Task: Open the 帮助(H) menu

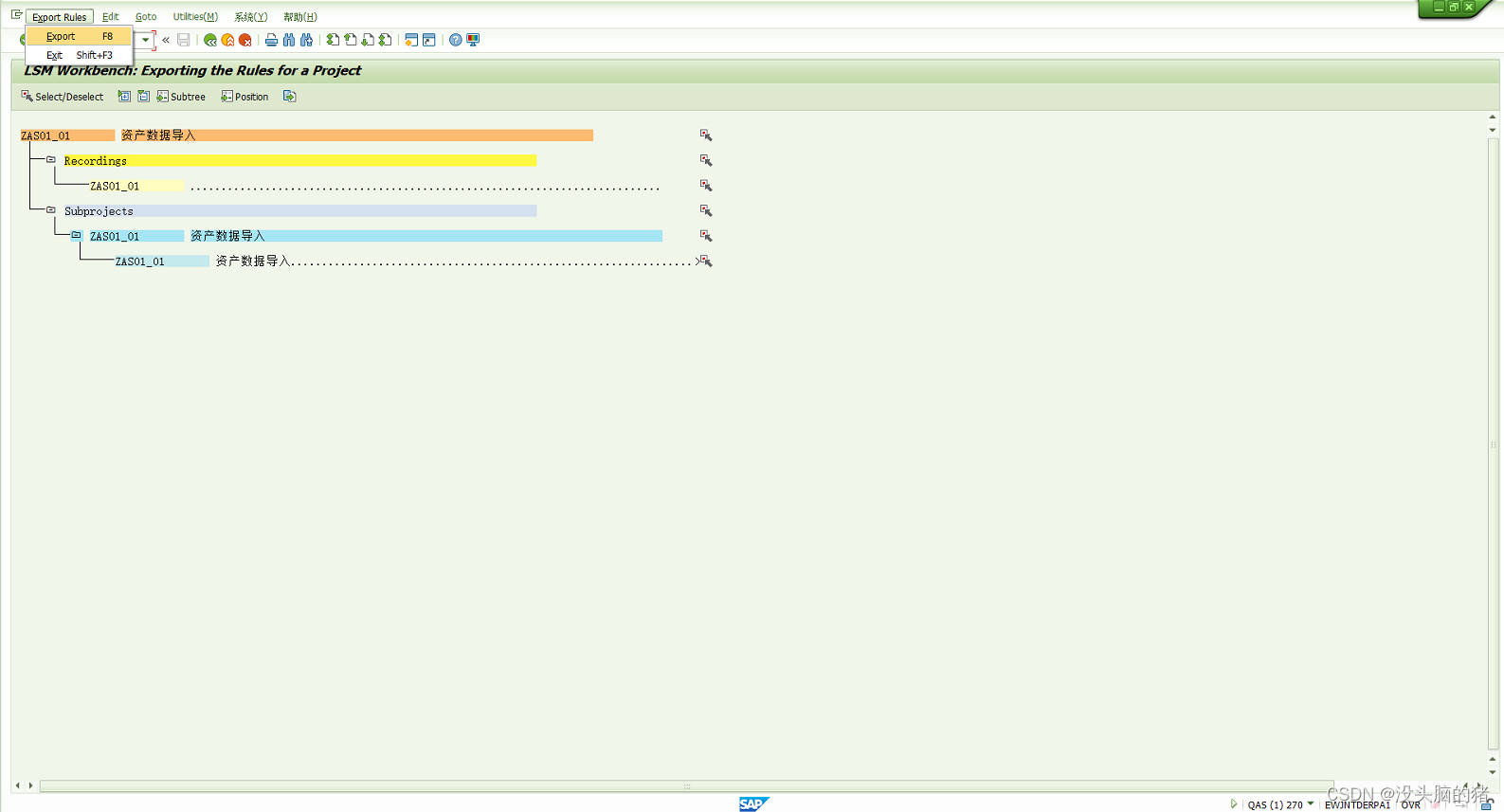Action: [x=300, y=17]
